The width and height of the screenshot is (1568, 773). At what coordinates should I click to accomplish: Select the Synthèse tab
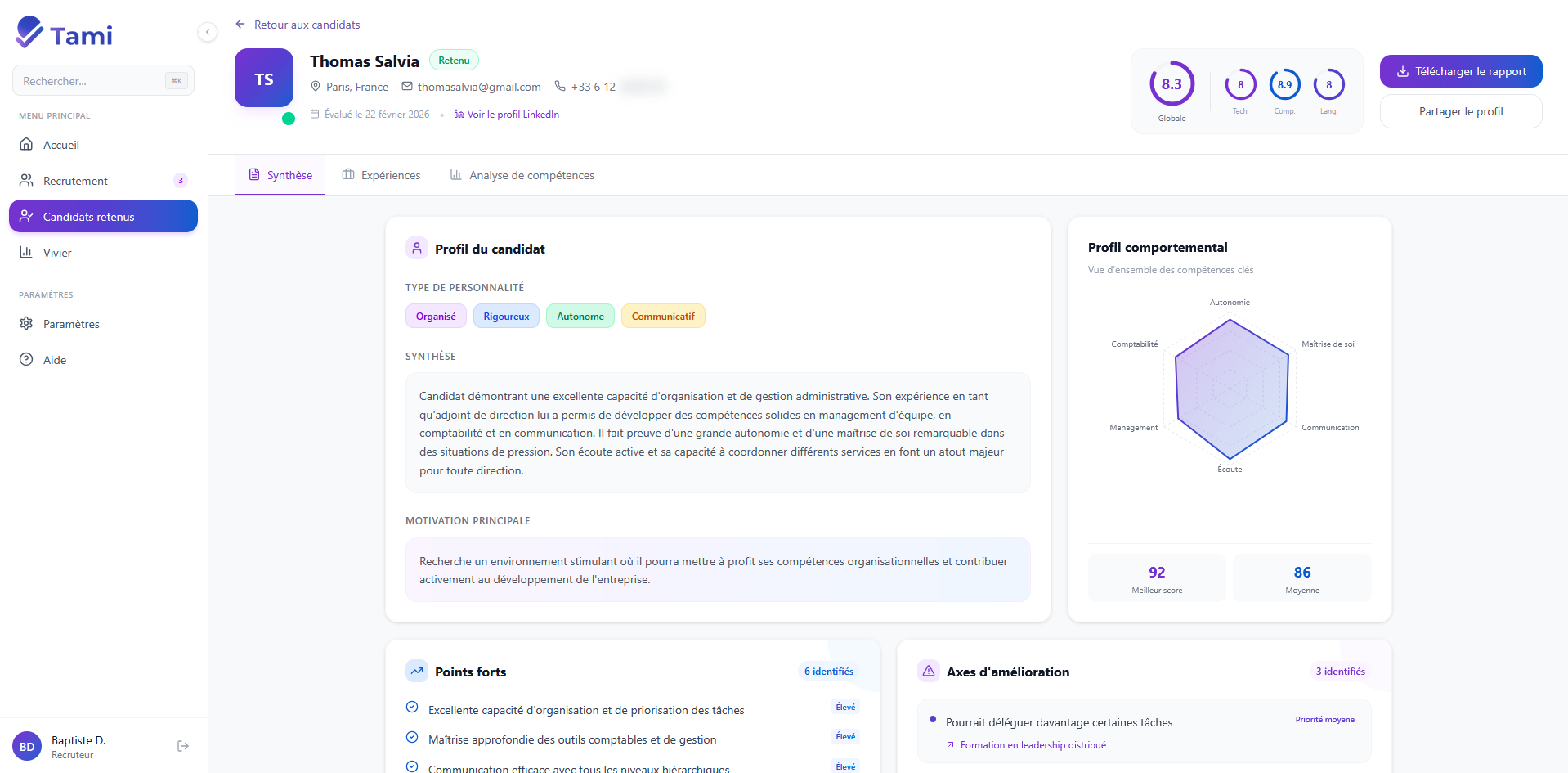(280, 175)
